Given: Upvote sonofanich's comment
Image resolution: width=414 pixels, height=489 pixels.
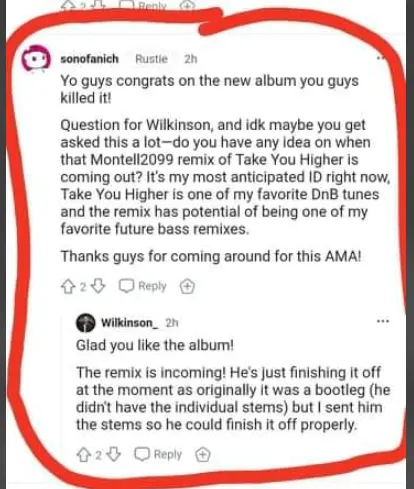Looking at the screenshot, I should tap(68, 286).
